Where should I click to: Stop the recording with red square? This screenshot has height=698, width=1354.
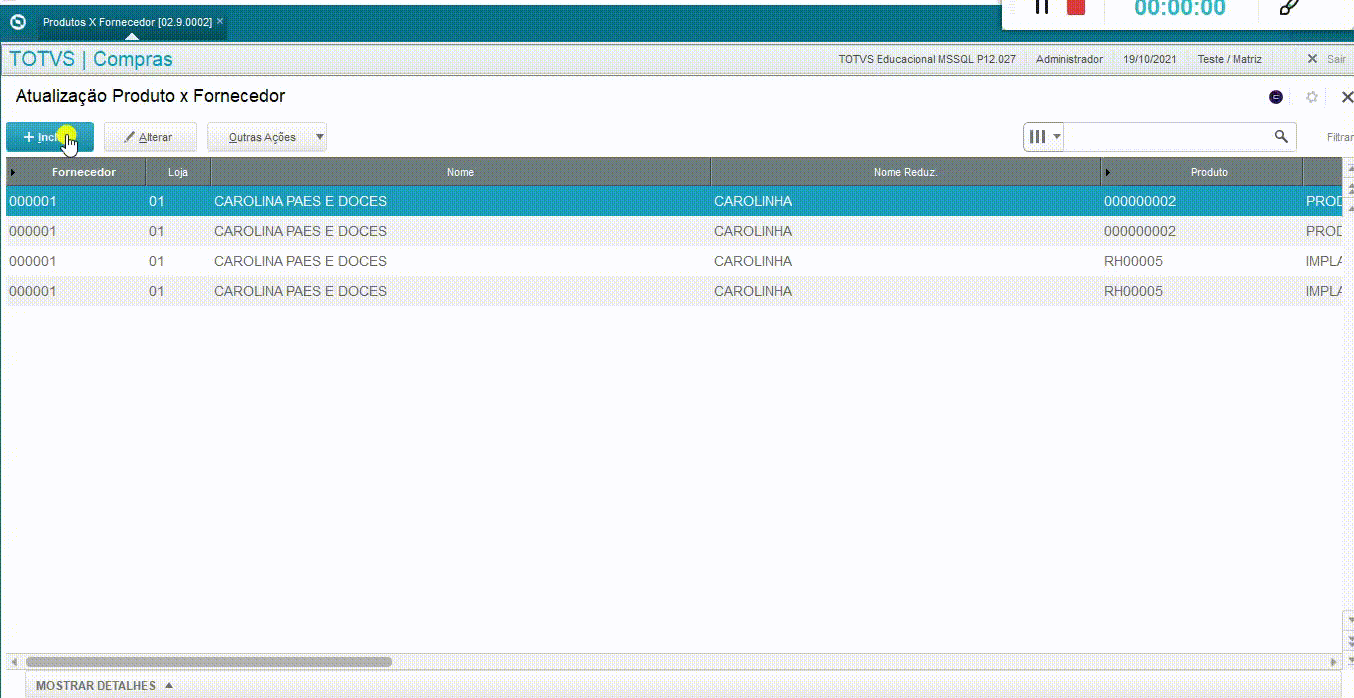(1076, 7)
